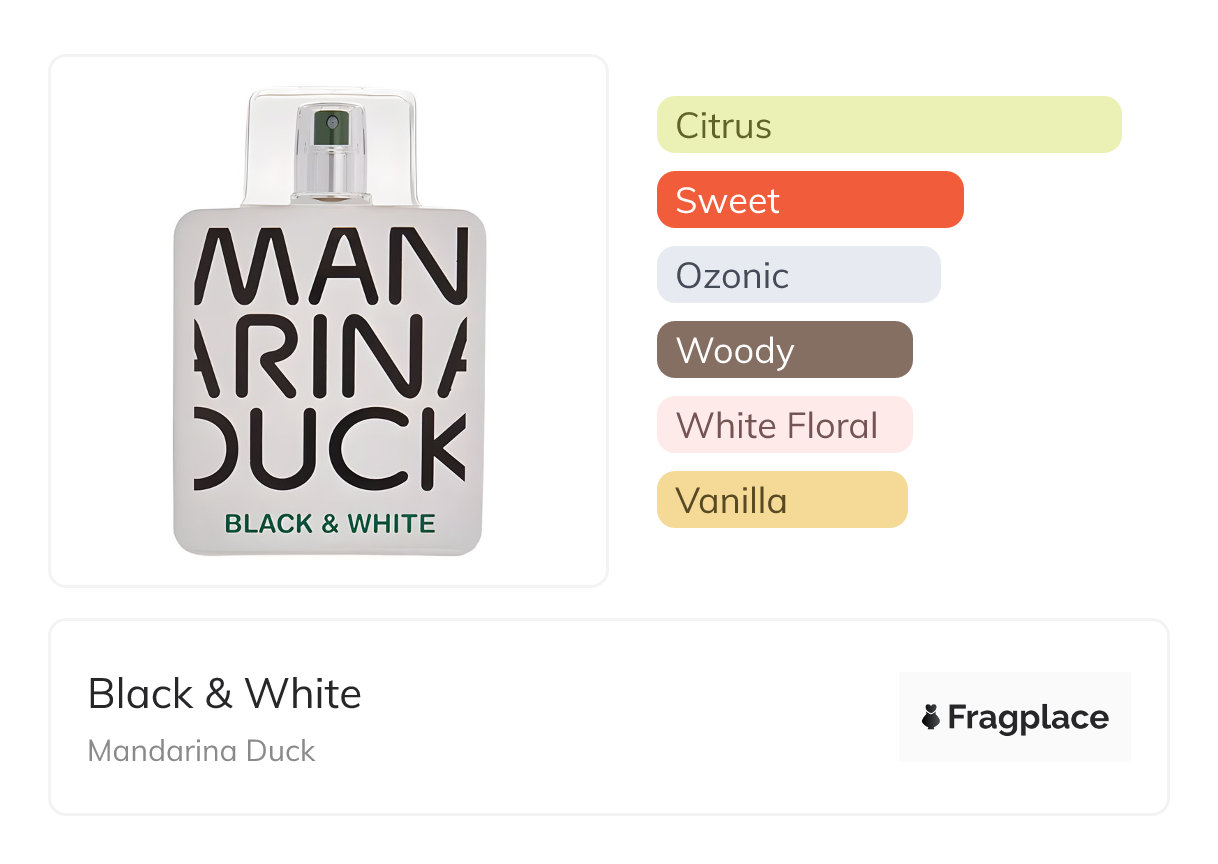Image resolution: width=1218 pixels, height=864 pixels.
Task: Choose the yellow Vanilla accord bar
Action: [781, 500]
